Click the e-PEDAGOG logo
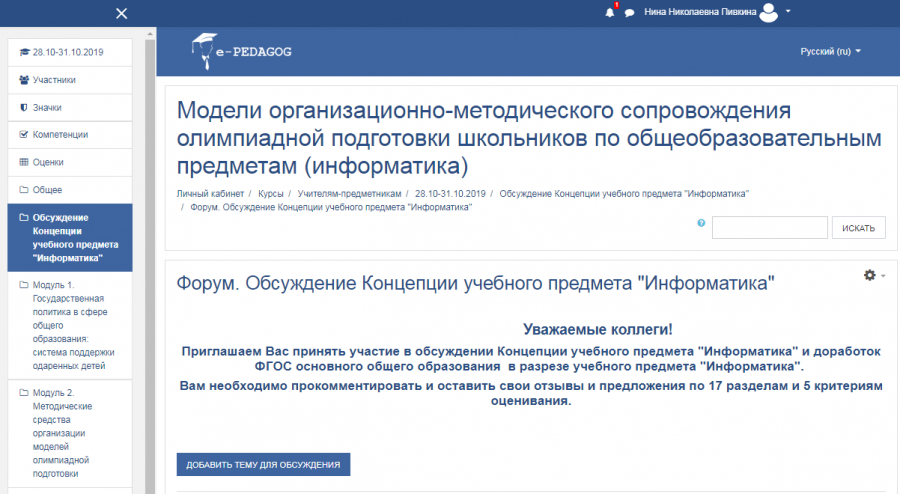 click(x=242, y=52)
